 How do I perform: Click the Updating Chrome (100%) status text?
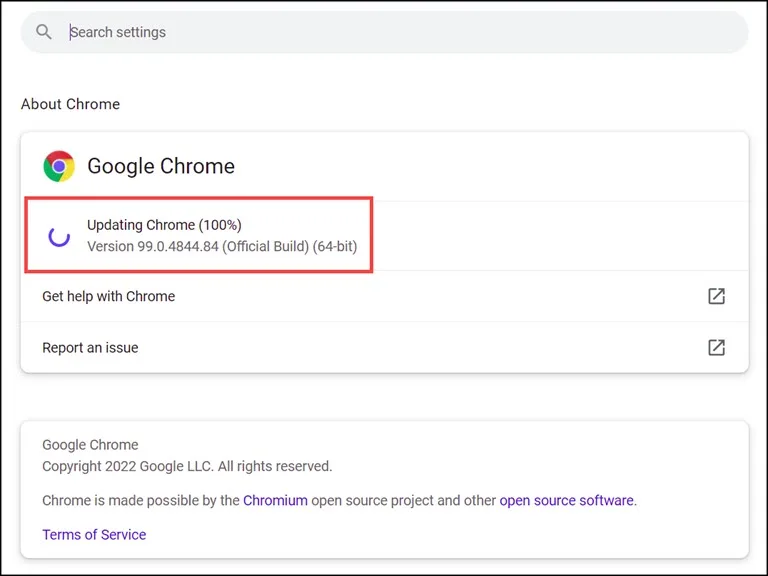(x=164, y=225)
